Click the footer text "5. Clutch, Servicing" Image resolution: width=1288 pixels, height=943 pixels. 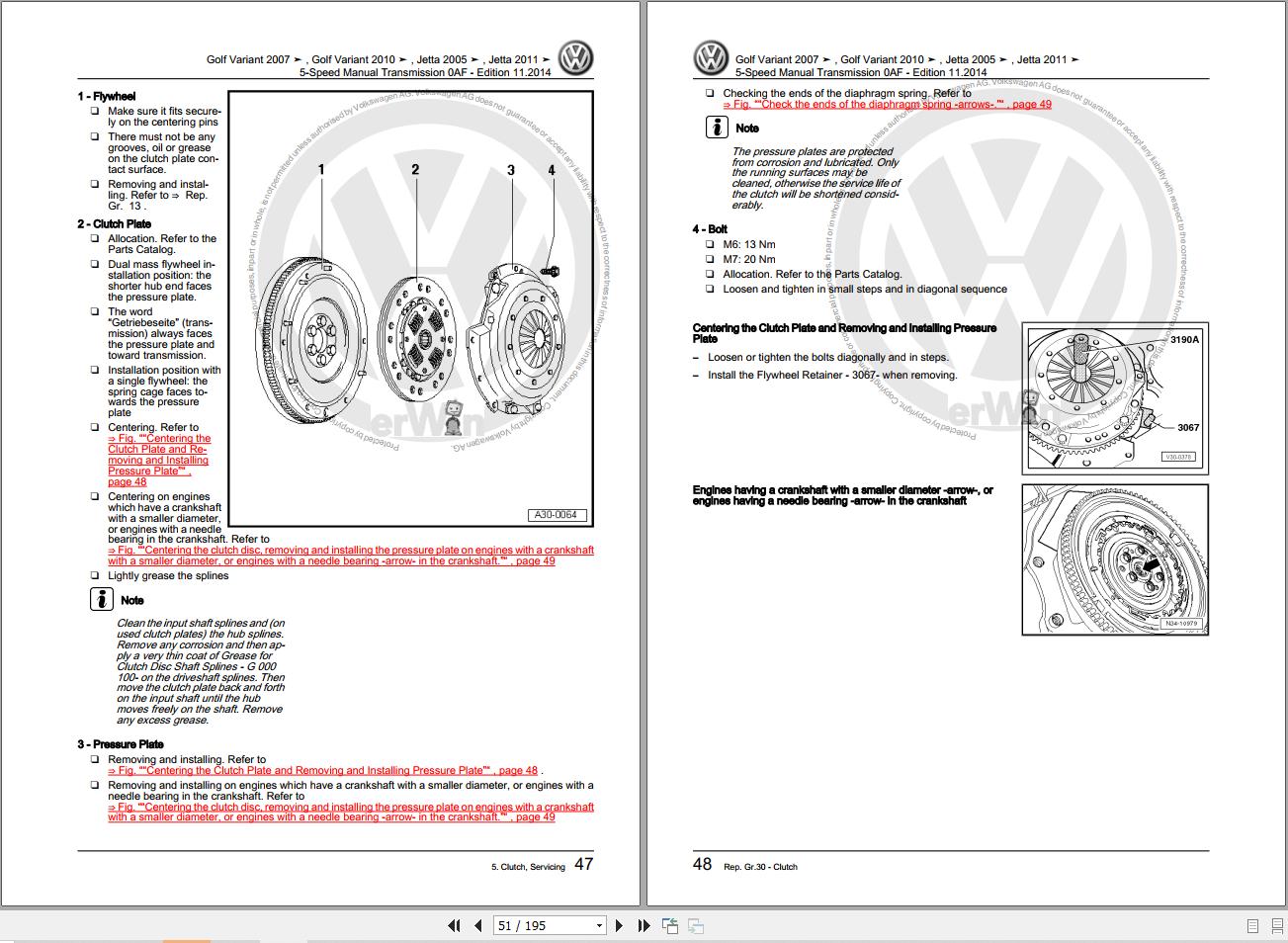coord(529,867)
